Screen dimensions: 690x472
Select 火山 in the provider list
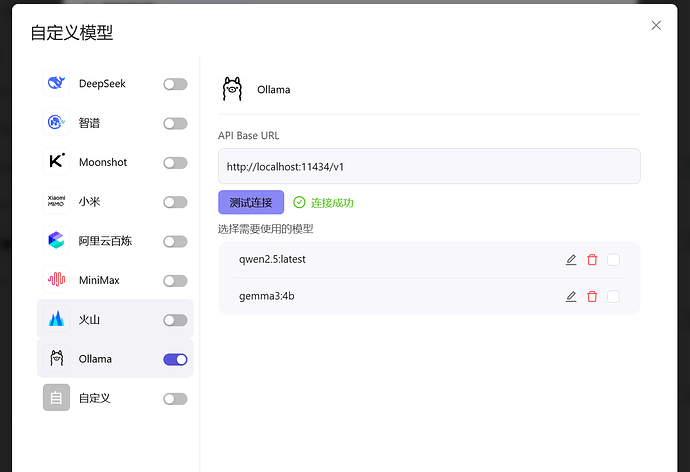pos(90,320)
